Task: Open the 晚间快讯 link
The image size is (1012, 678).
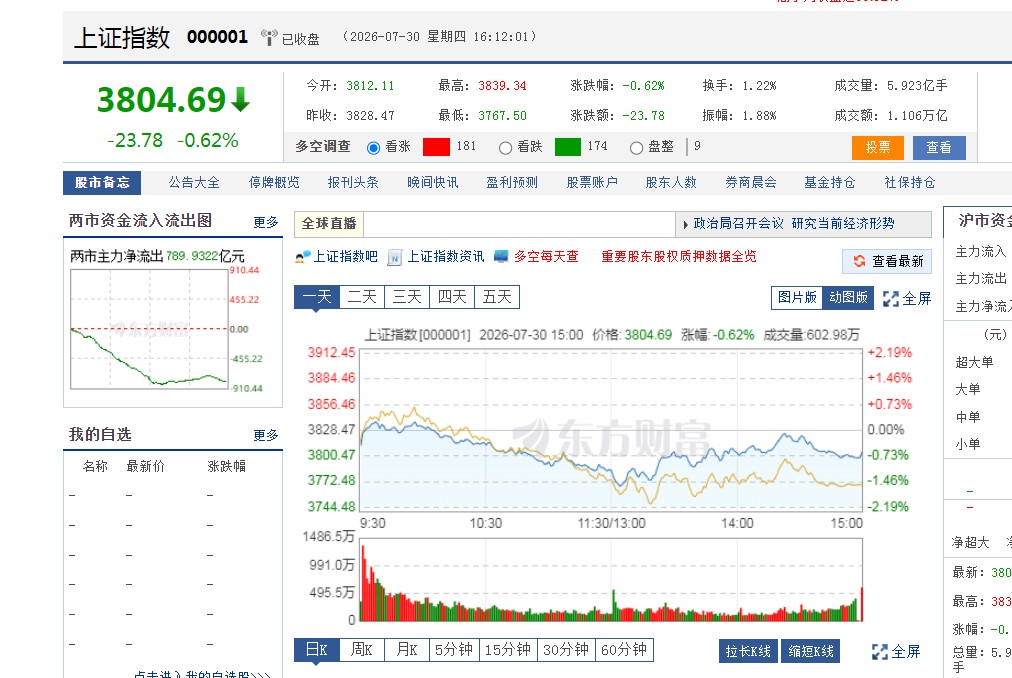Action: tap(432, 183)
